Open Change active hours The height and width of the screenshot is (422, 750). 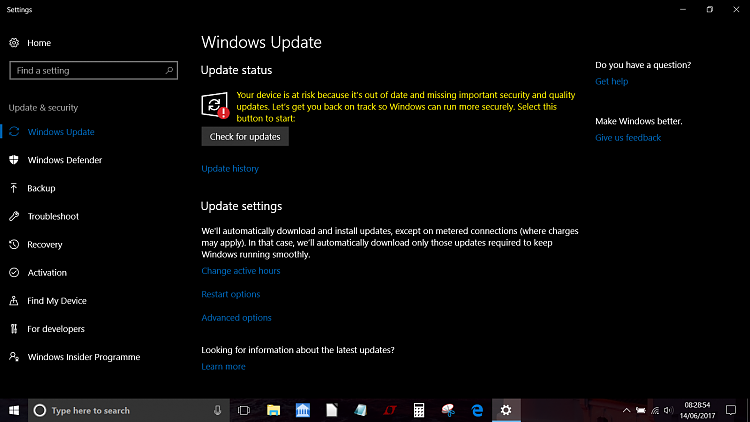(x=241, y=271)
